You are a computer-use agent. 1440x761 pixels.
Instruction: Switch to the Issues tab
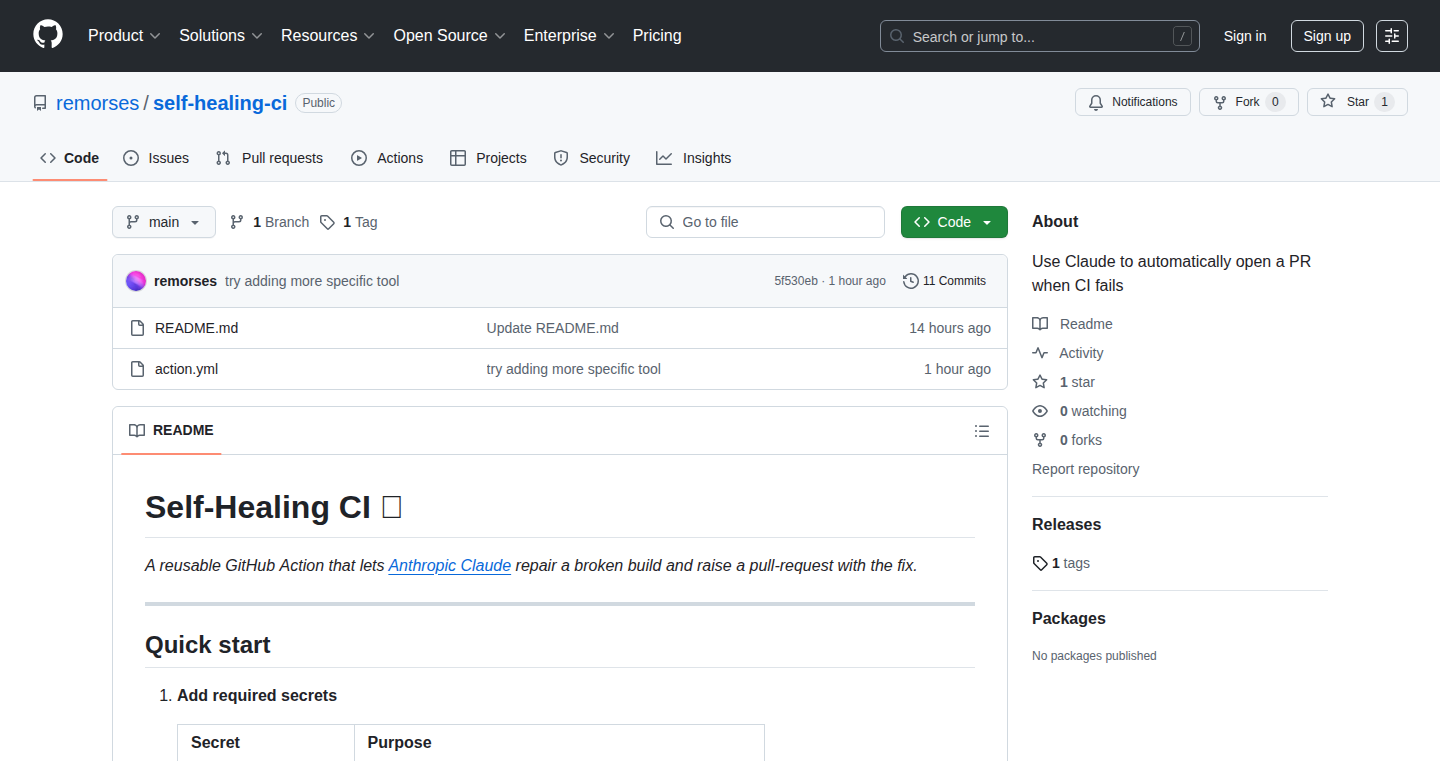pos(156,158)
